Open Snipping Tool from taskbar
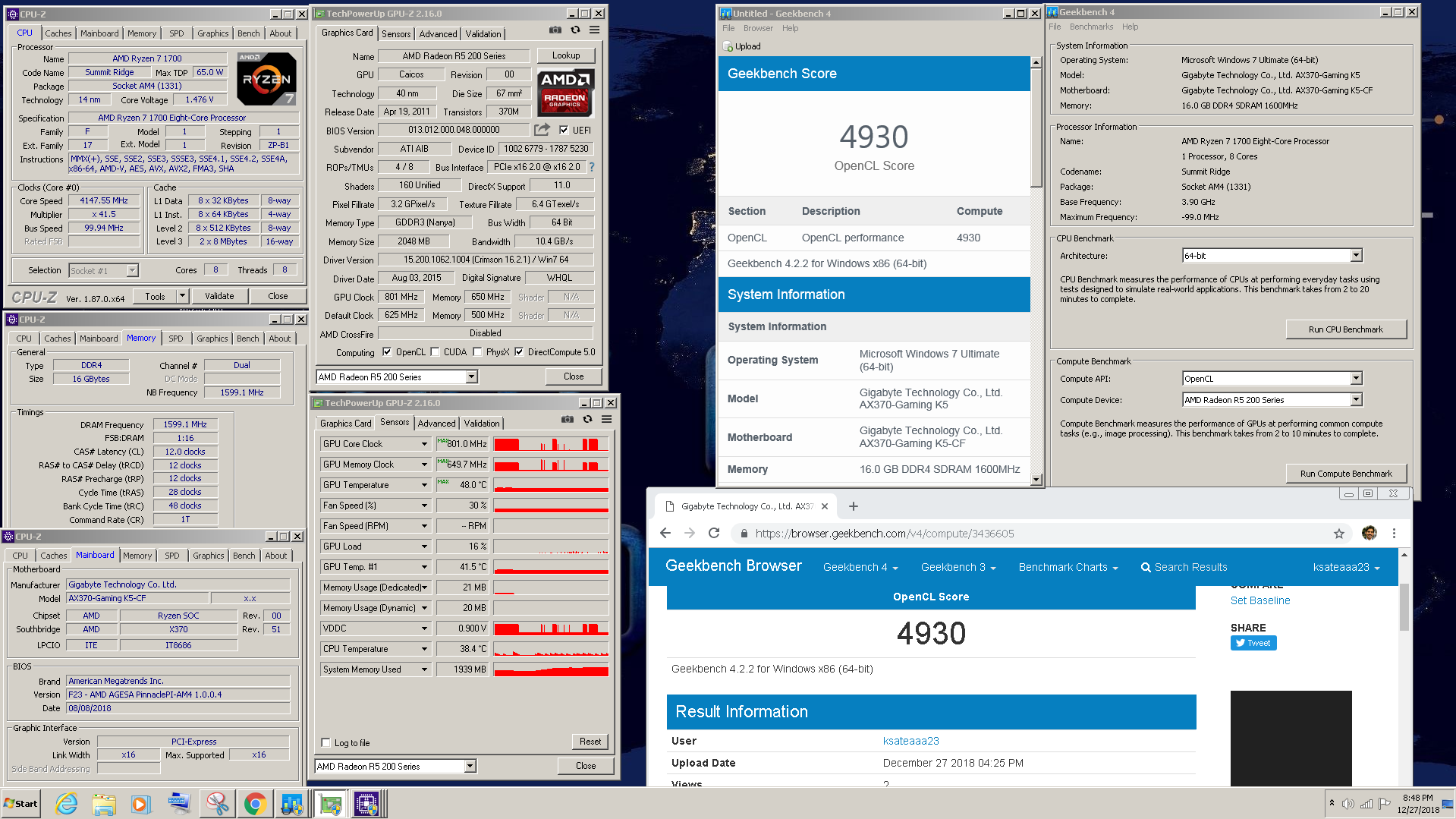The image size is (1456, 819). tap(217, 803)
